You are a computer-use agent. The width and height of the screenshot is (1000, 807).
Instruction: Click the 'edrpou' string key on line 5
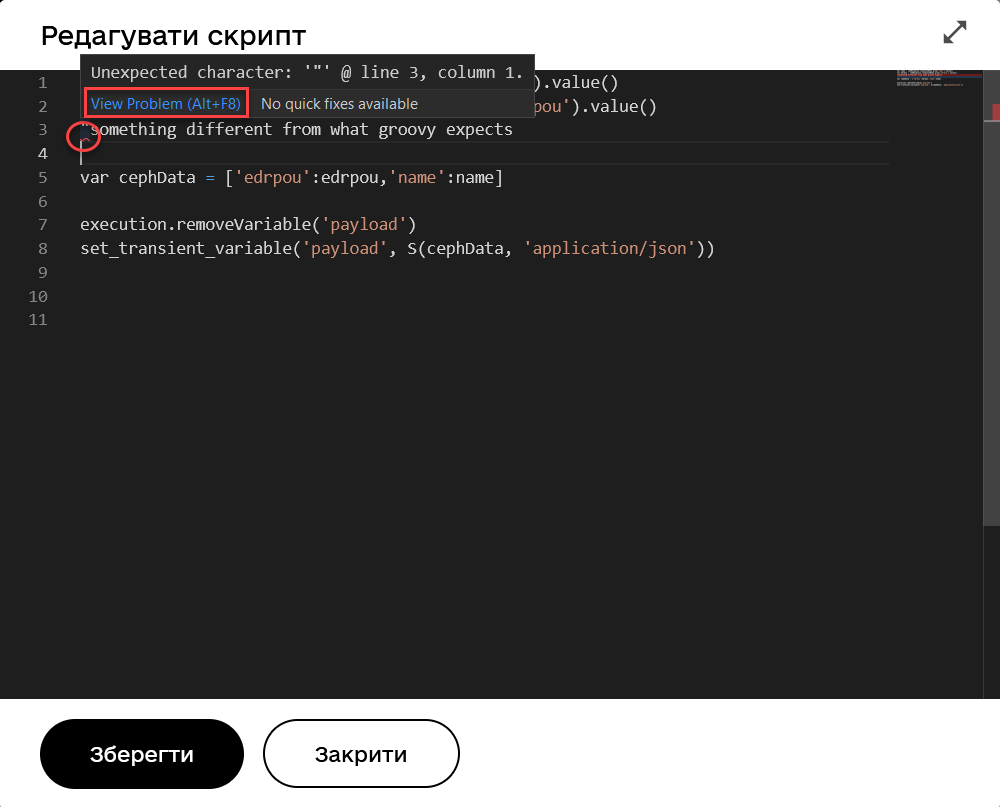pos(272,177)
